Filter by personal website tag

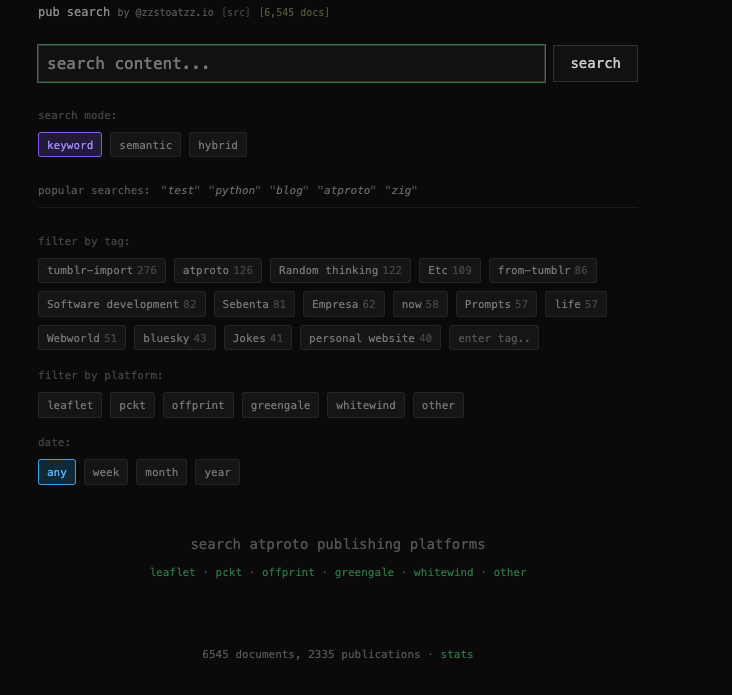point(370,338)
